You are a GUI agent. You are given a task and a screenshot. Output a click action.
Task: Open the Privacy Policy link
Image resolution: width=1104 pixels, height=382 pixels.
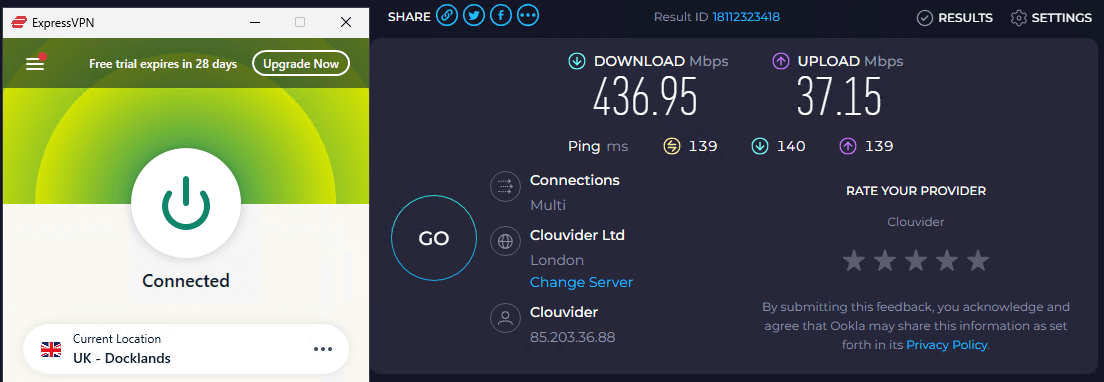click(x=947, y=345)
